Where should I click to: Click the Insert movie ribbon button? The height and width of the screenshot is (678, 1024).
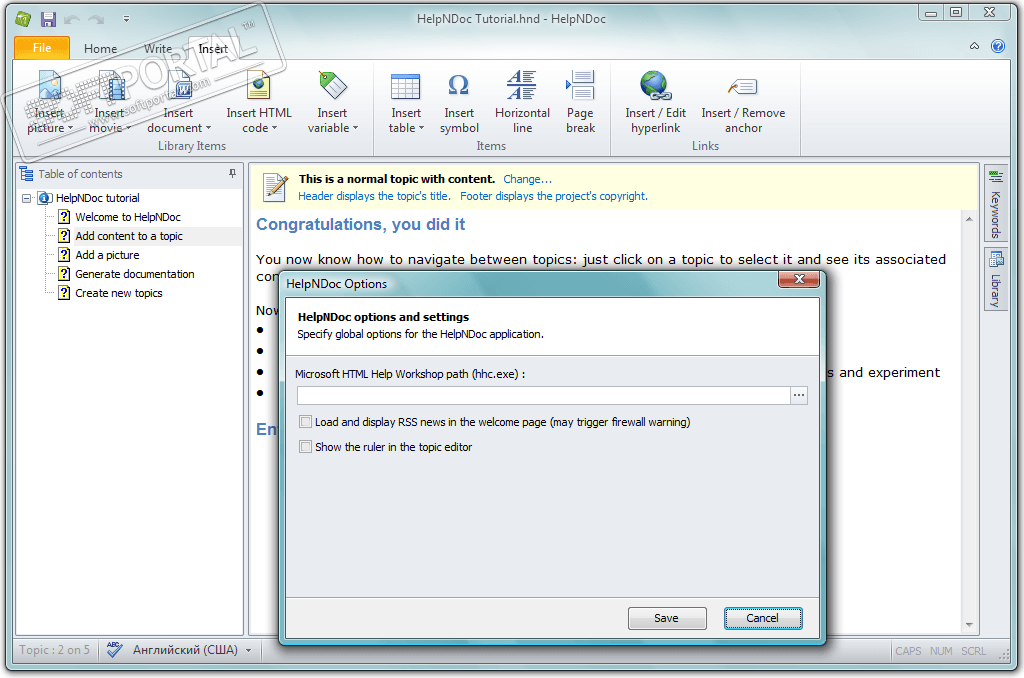110,101
